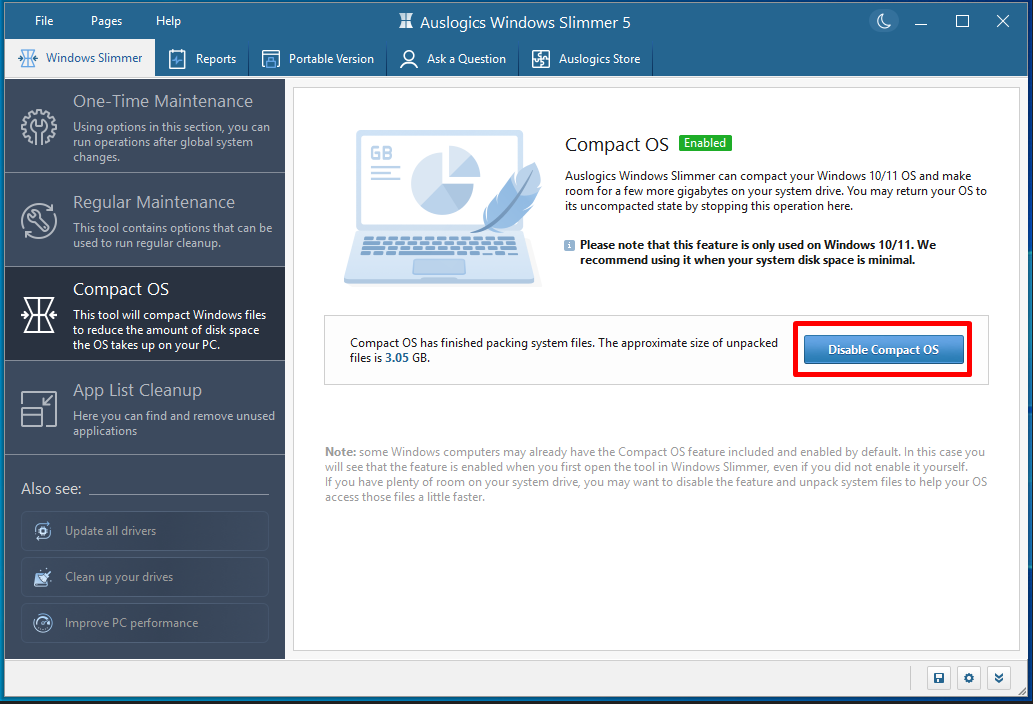The height and width of the screenshot is (704, 1033).
Task: Click the green Enabled status badge
Action: [705, 143]
